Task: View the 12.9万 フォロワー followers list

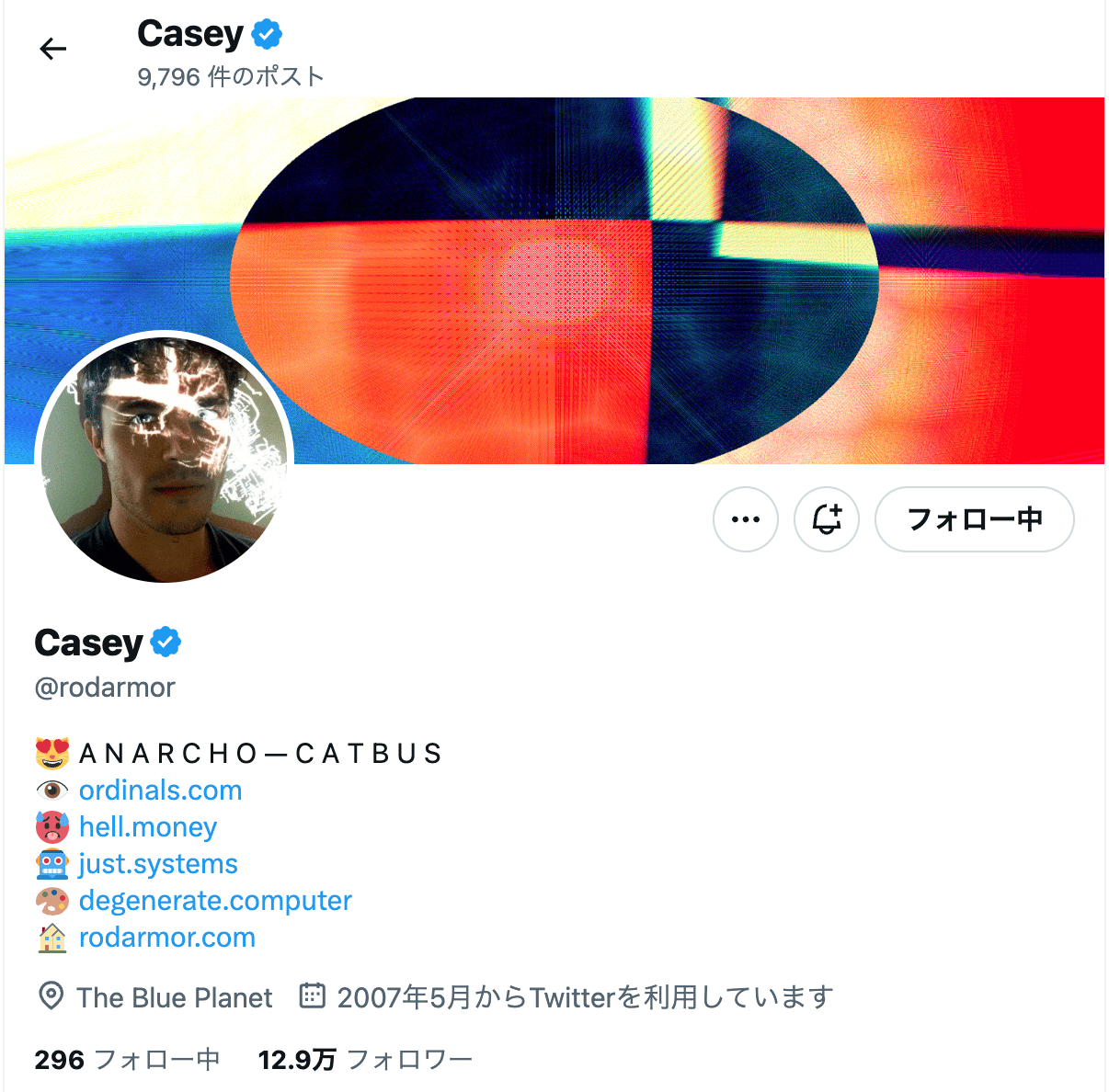Action: [365, 1060]
